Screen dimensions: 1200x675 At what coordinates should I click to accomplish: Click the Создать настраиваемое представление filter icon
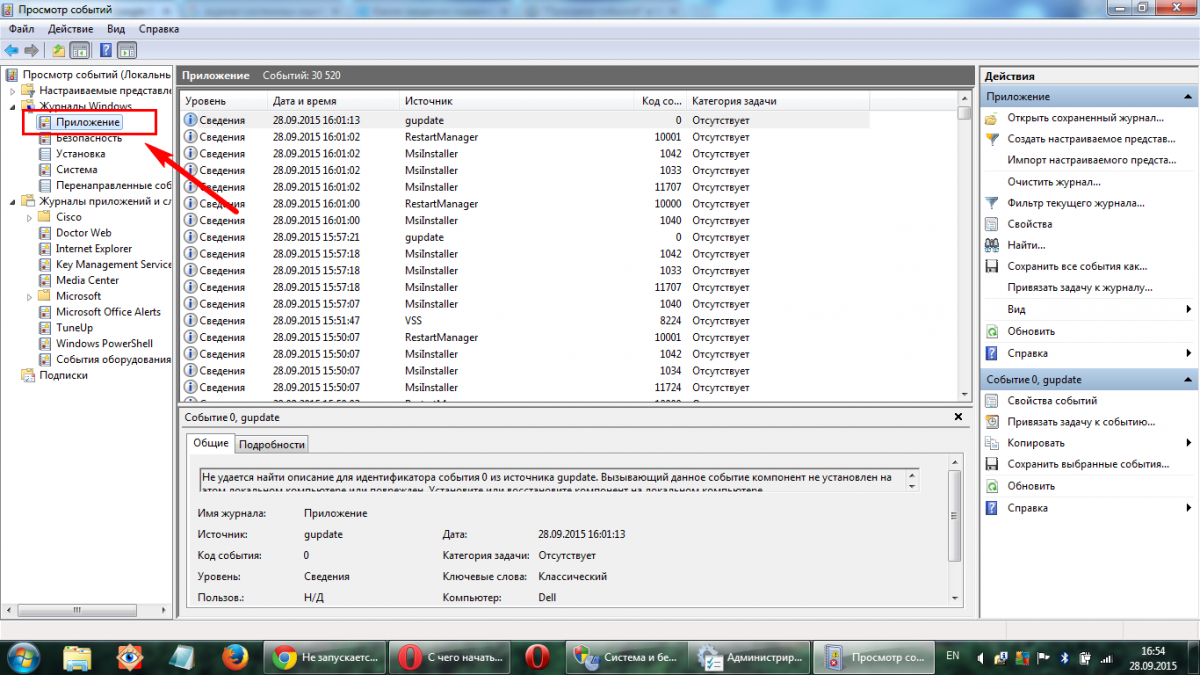(992, 139)
